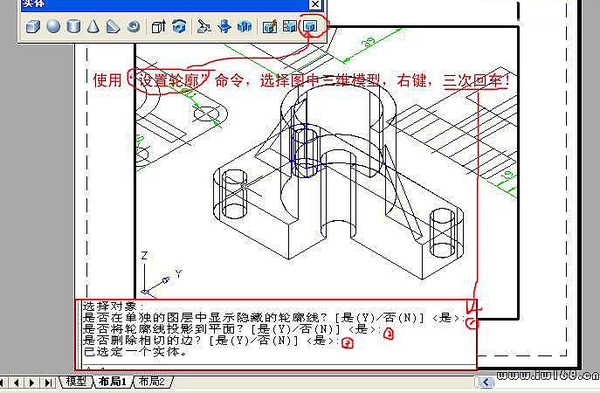Select the Wedge solid tool

[113, 26]
